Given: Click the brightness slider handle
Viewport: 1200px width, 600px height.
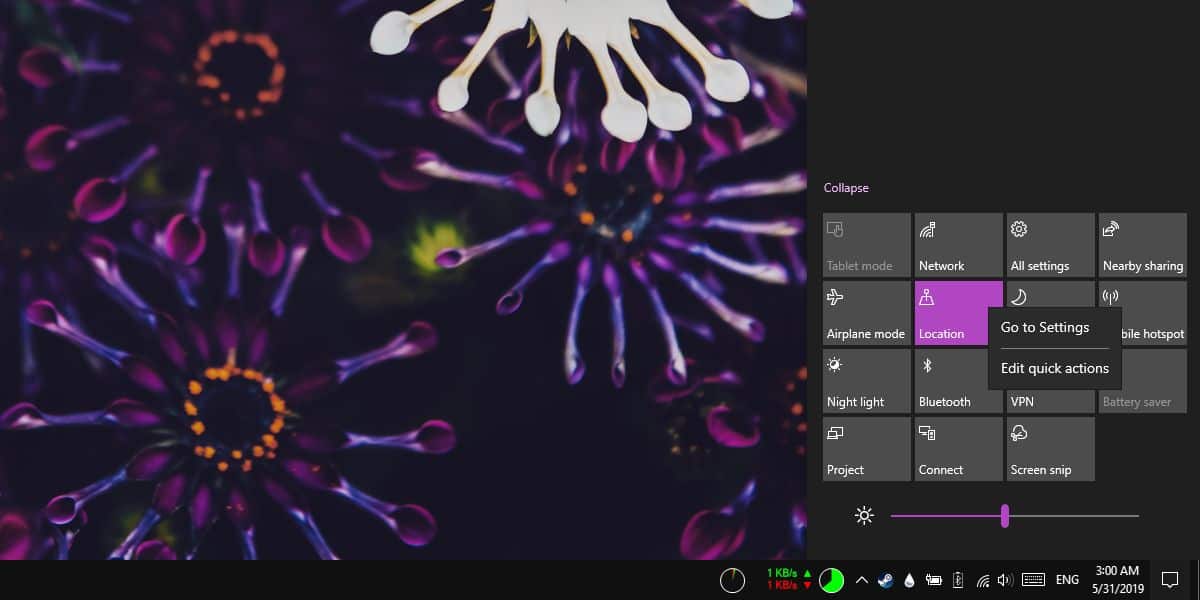Looking at the screenshot, I should click(1005, 516).
